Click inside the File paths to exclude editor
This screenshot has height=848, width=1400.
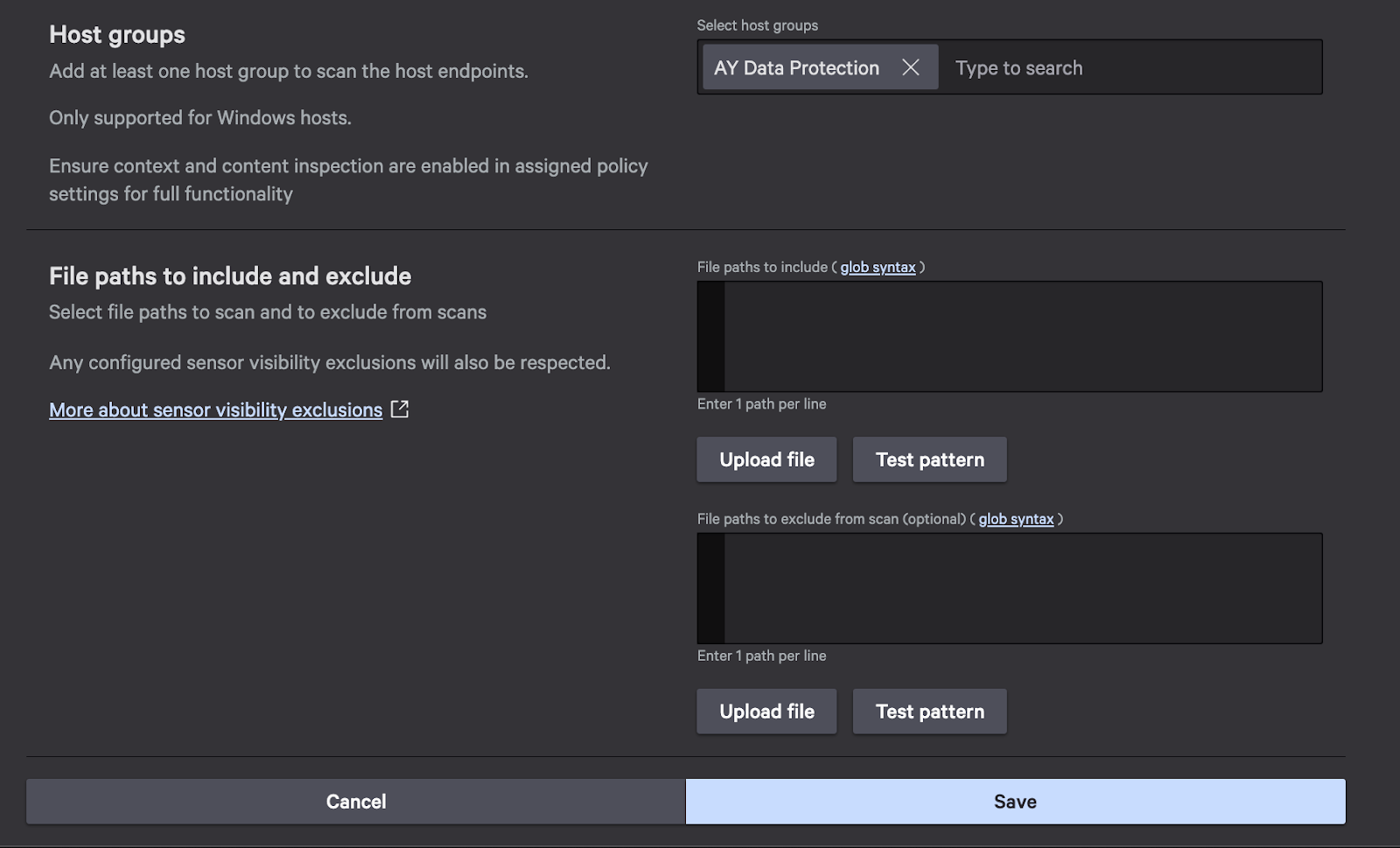point(1022,588)
